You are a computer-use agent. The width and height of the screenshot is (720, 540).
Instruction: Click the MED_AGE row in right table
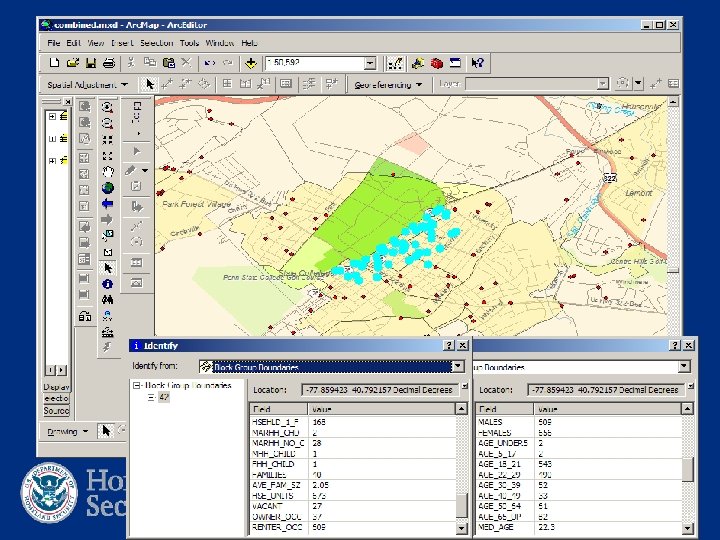point(579,528)
